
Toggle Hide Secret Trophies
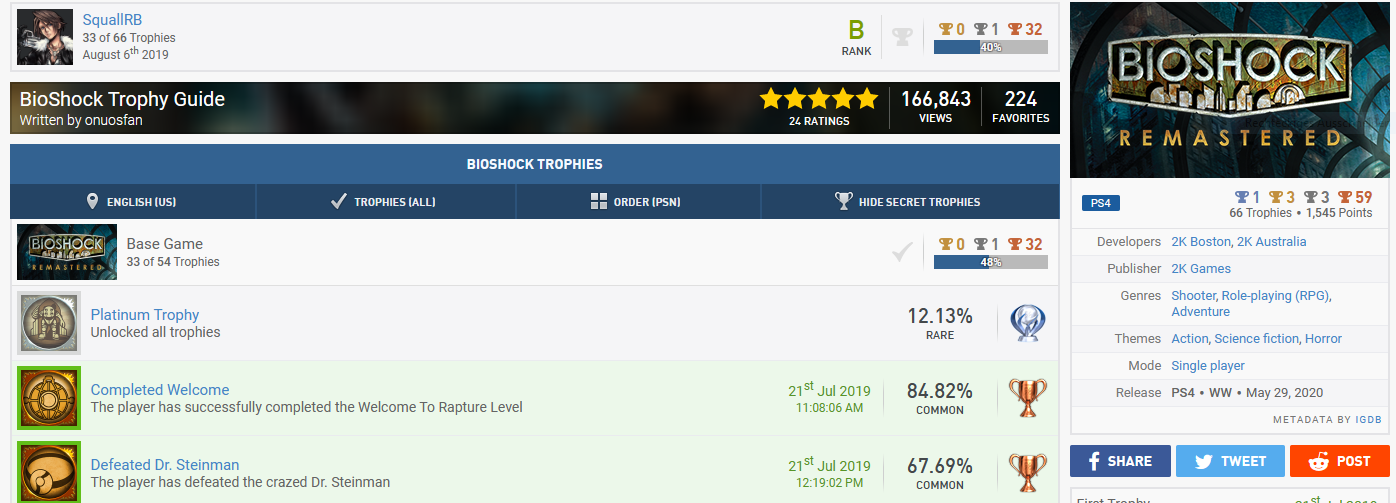pyautogui.click(x=908, y=202)
